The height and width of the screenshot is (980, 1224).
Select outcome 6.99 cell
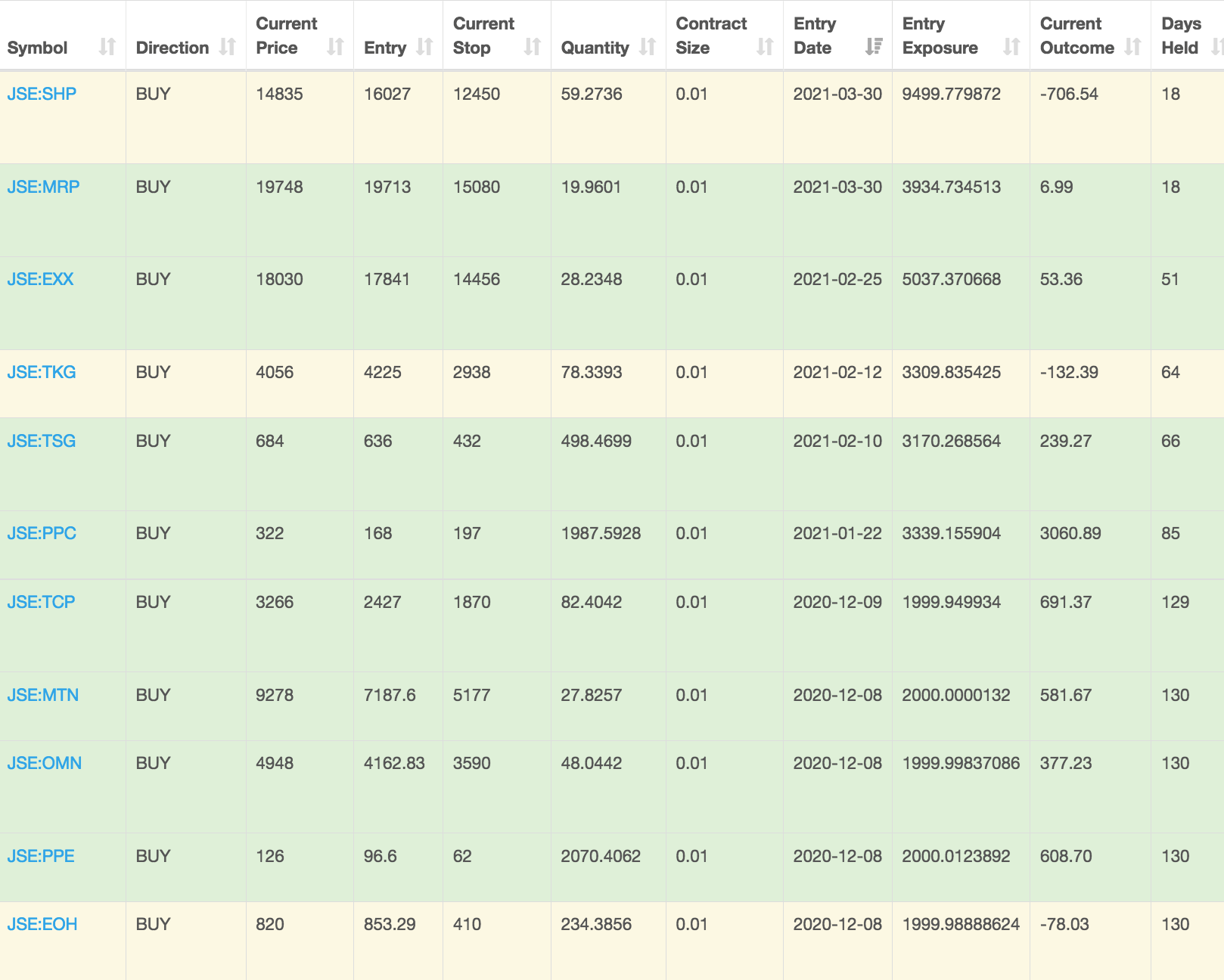[x=1056, y=187]
